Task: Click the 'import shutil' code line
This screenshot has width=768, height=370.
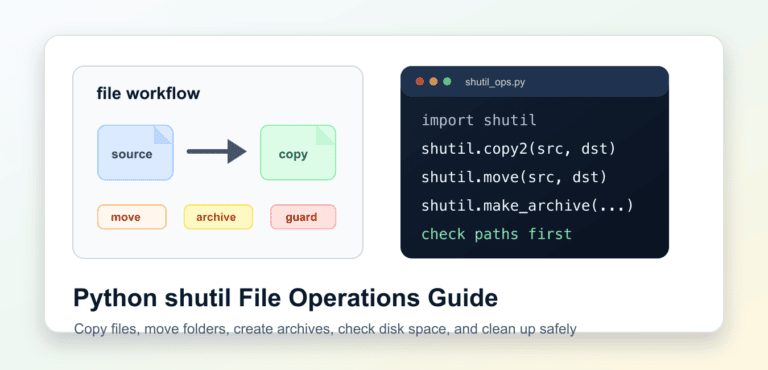Action: (x=479, y=120)
